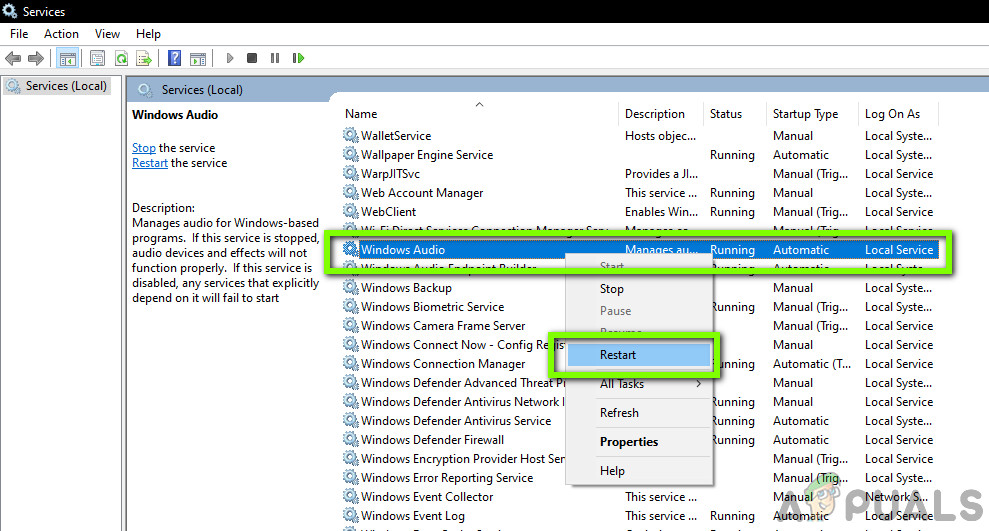Open the Action menu
The image size is (989, 531).
61,34
